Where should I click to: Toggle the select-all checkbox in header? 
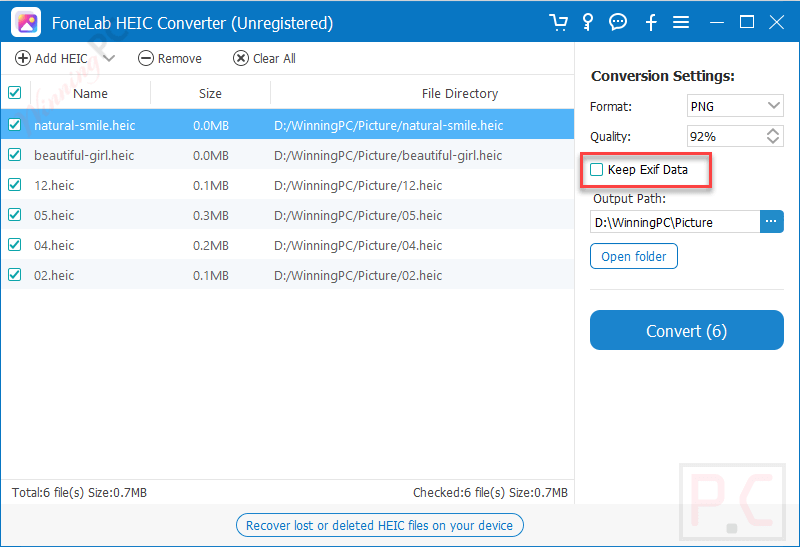15,93
